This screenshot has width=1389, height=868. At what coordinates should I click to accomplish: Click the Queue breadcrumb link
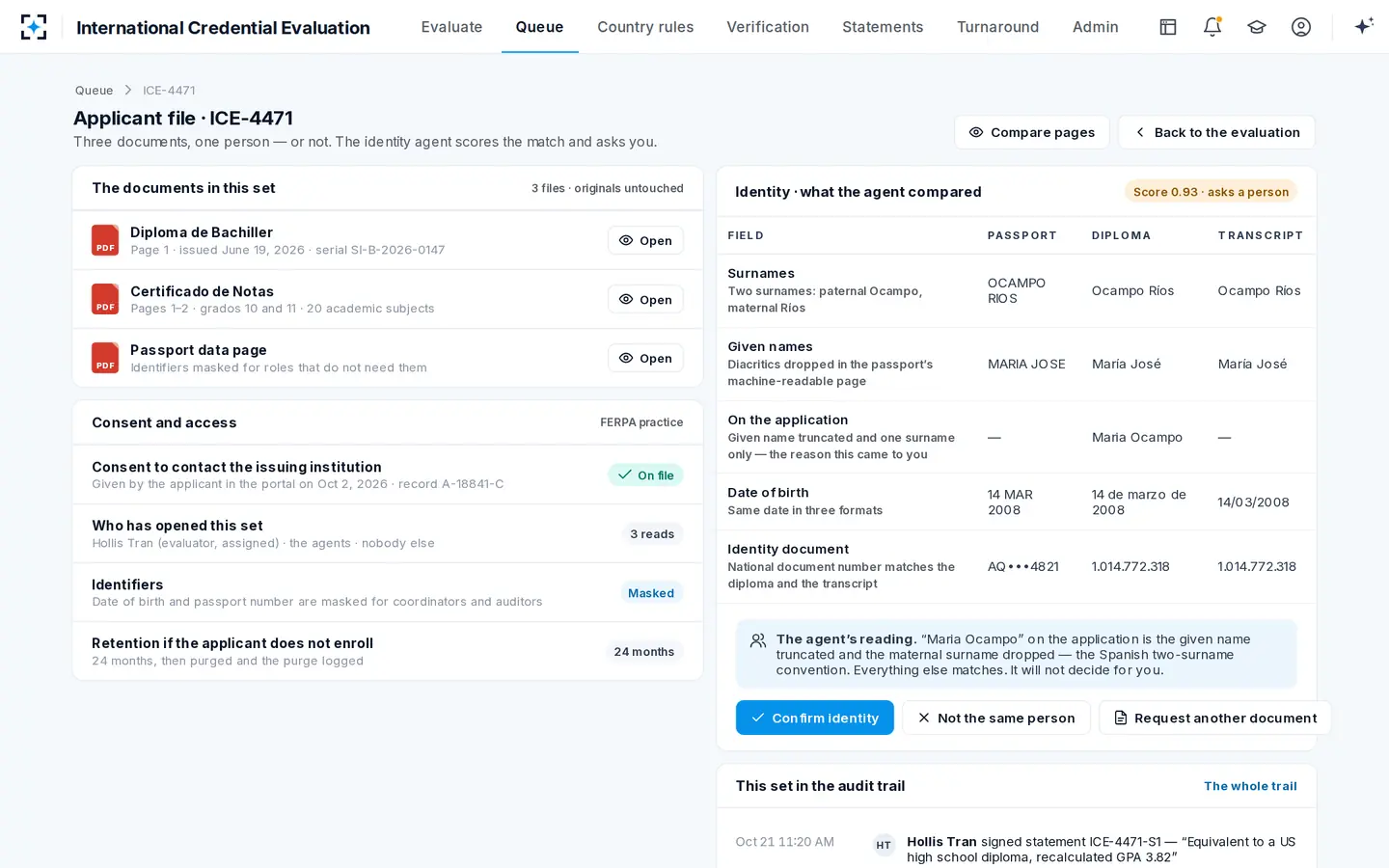click(x=94, y=91)
